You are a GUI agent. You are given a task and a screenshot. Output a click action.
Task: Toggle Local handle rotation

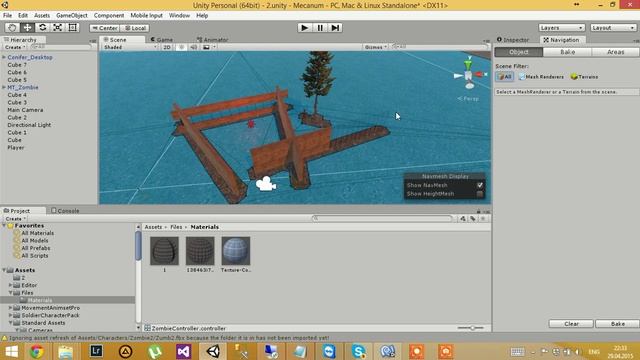pos(135,28)
